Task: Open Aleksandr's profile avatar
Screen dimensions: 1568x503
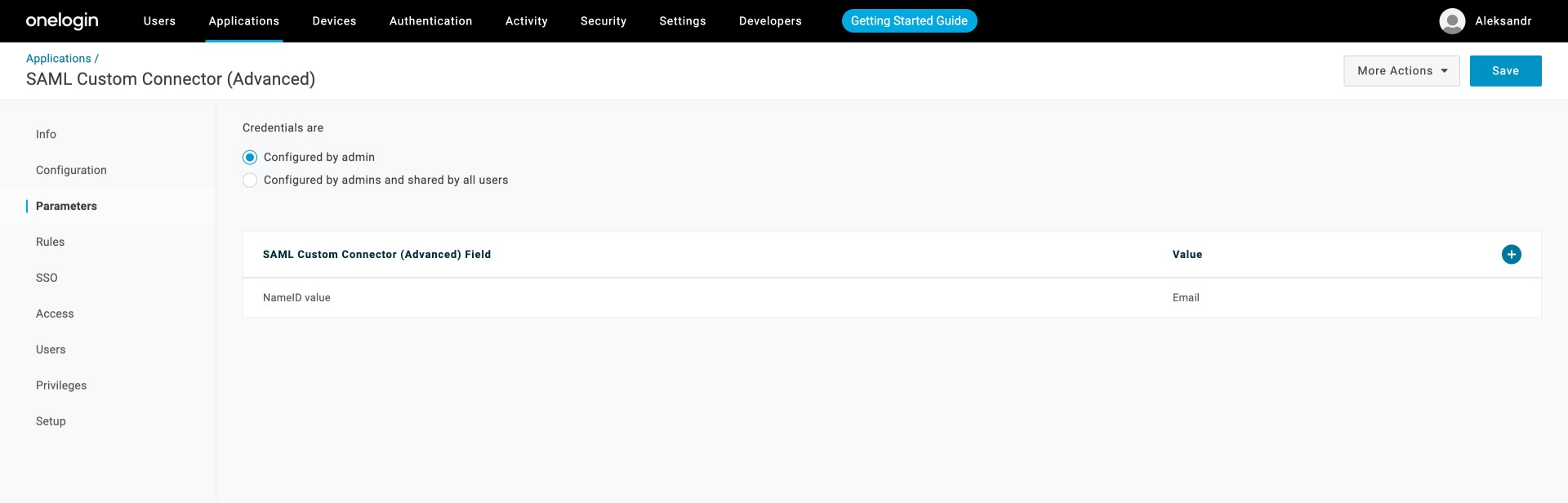Action: 1452,21
